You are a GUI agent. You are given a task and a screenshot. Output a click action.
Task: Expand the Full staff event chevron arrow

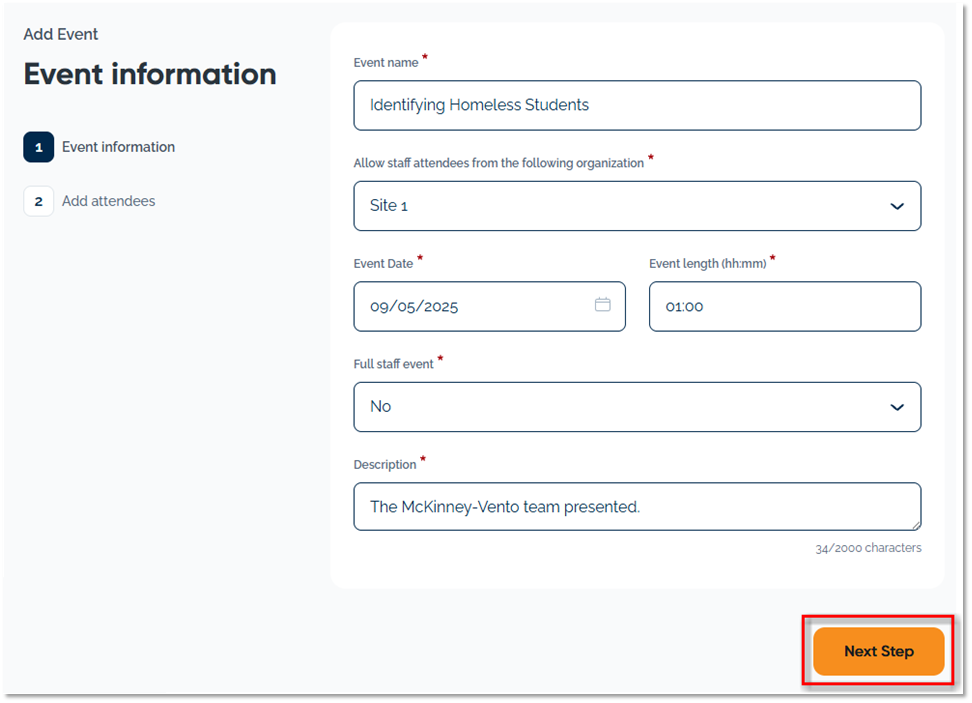[896, 407]
